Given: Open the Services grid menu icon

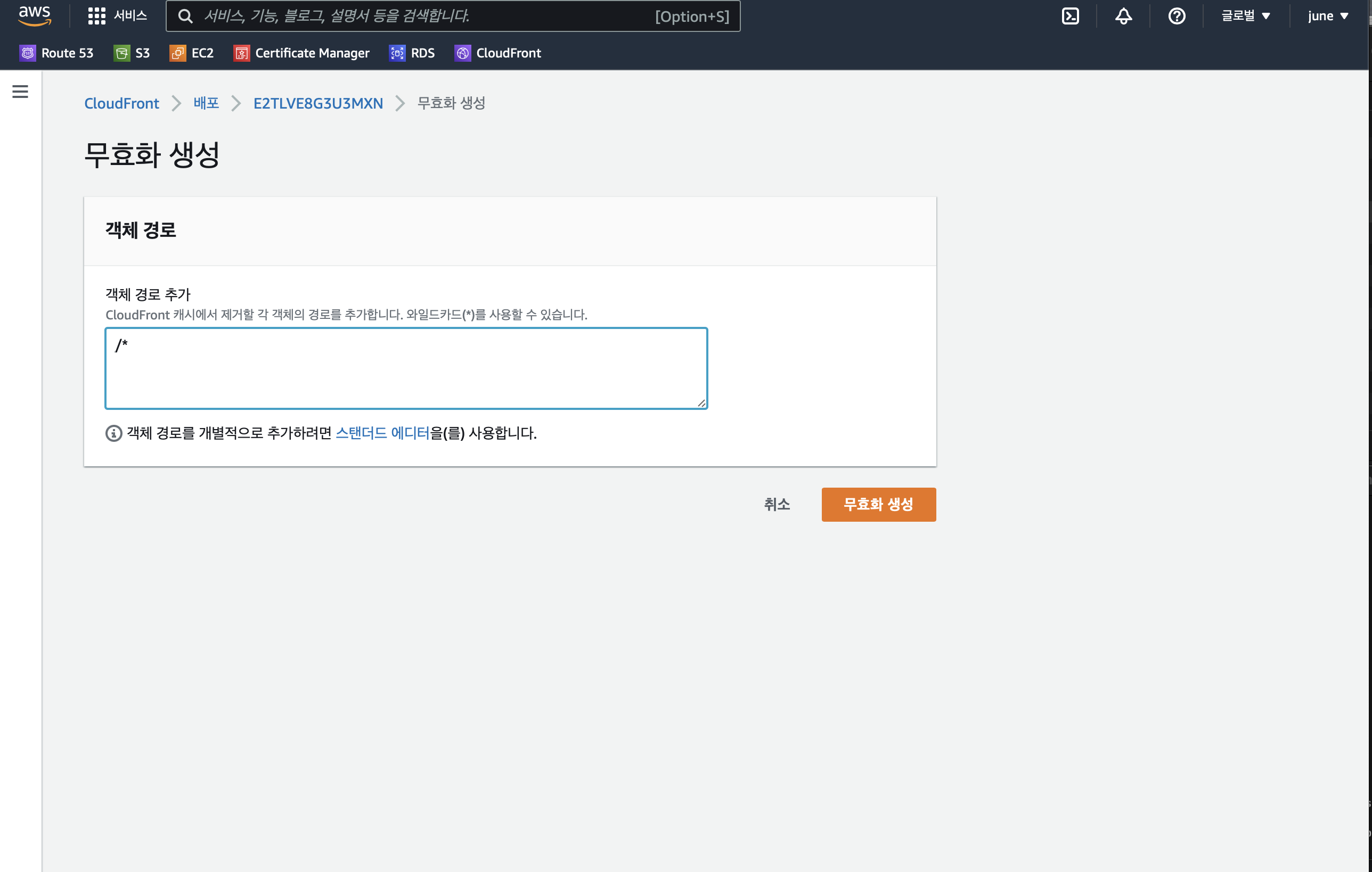Looking at the screenshot, I should (x=96, y=16).
